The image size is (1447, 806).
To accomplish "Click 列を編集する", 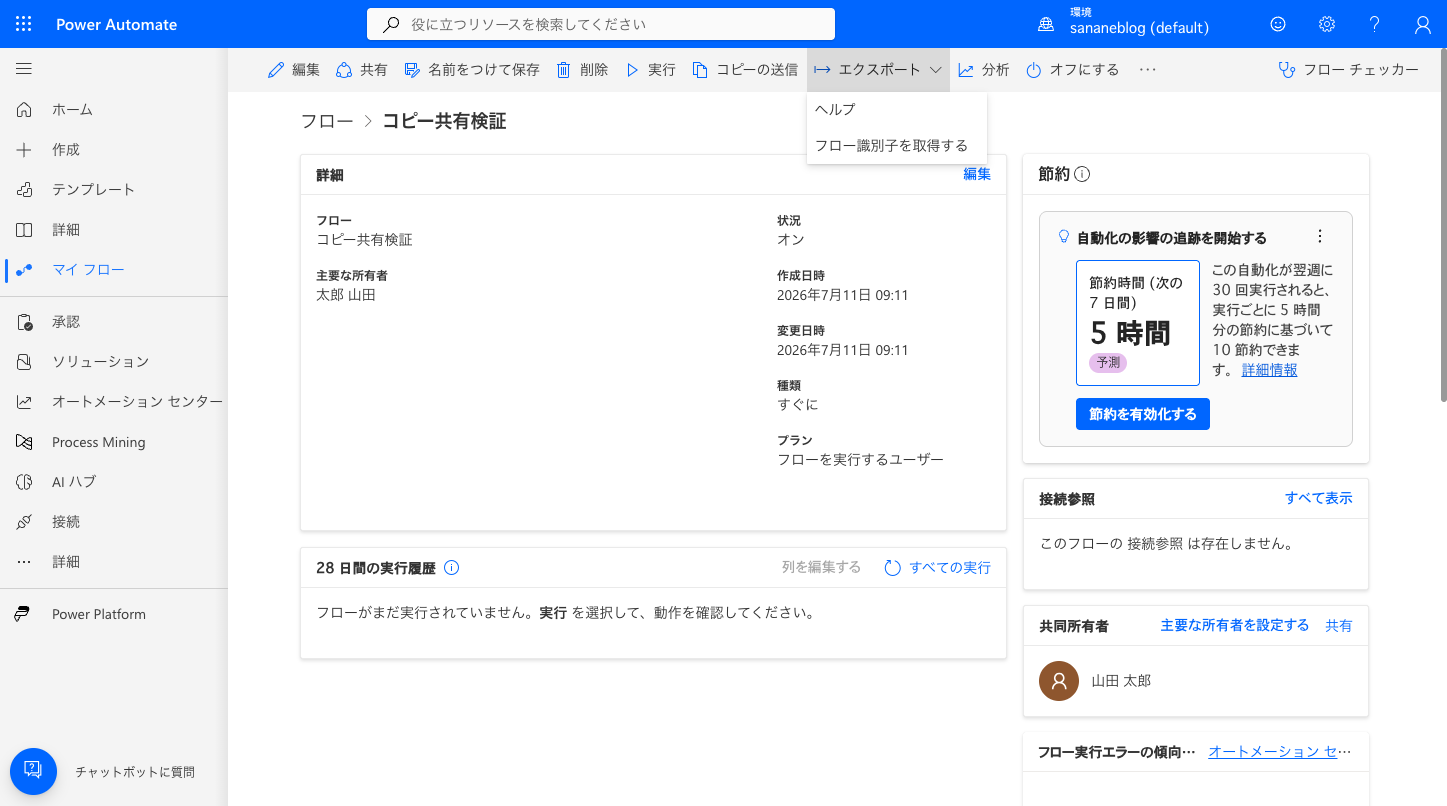I will click(x=821, y=567).
